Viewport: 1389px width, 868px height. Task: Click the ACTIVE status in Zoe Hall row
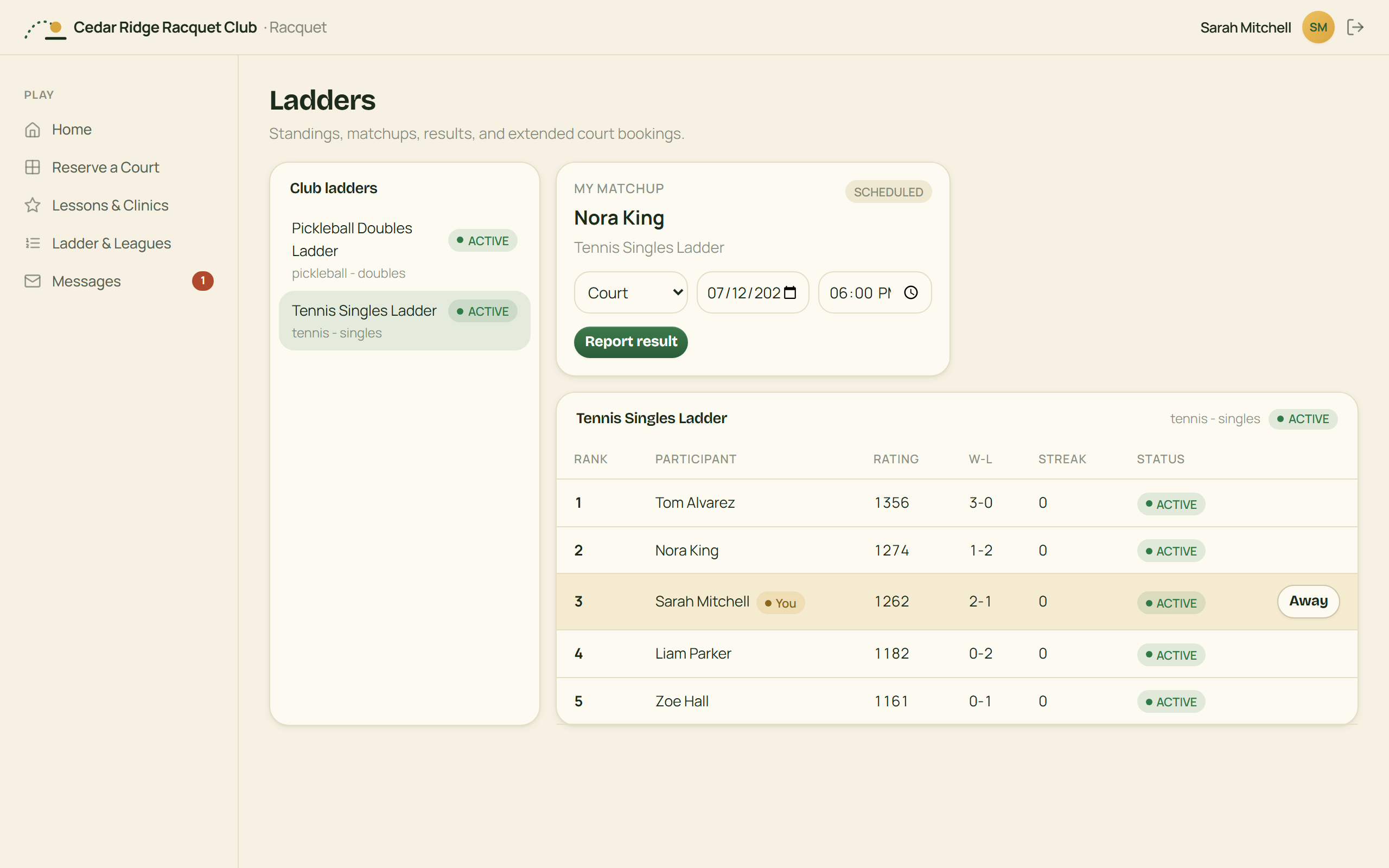tap(1170, 701)
